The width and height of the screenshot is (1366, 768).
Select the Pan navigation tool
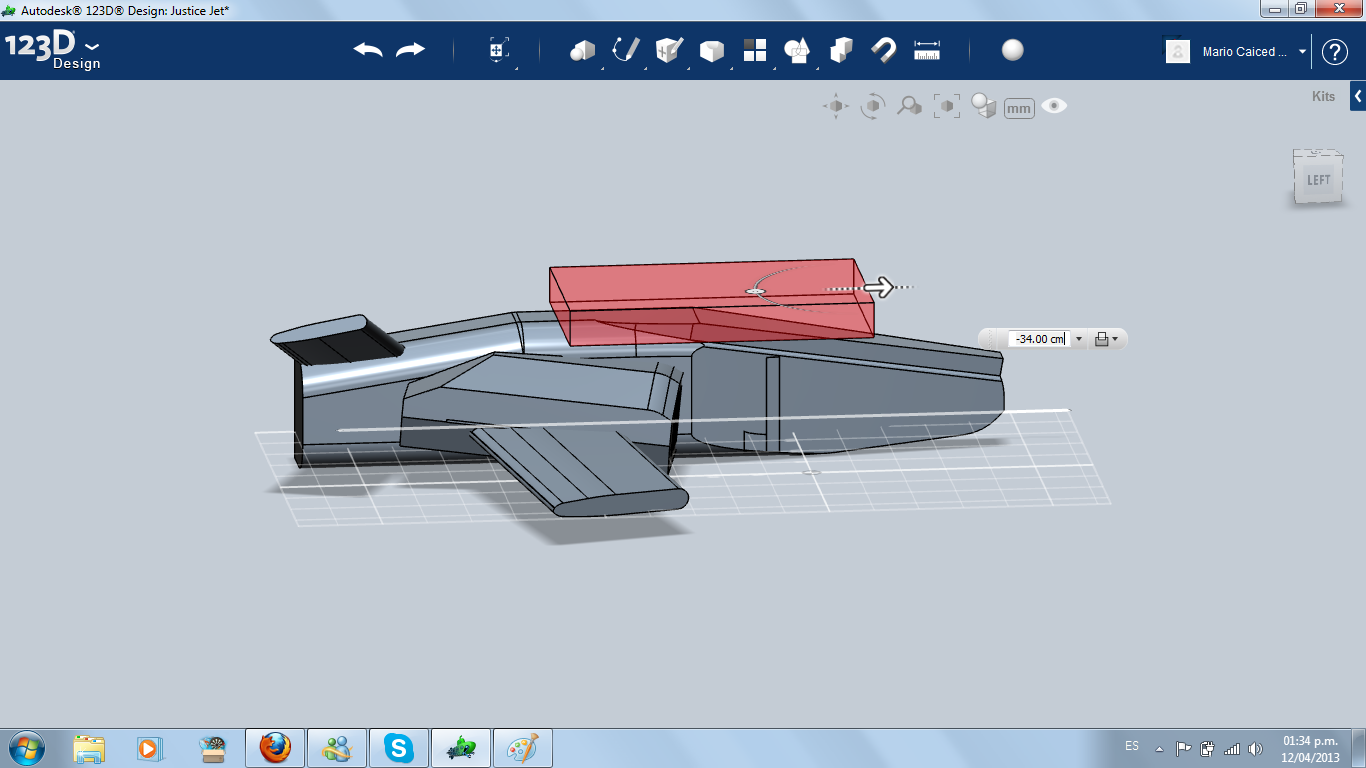pos(836,106)
